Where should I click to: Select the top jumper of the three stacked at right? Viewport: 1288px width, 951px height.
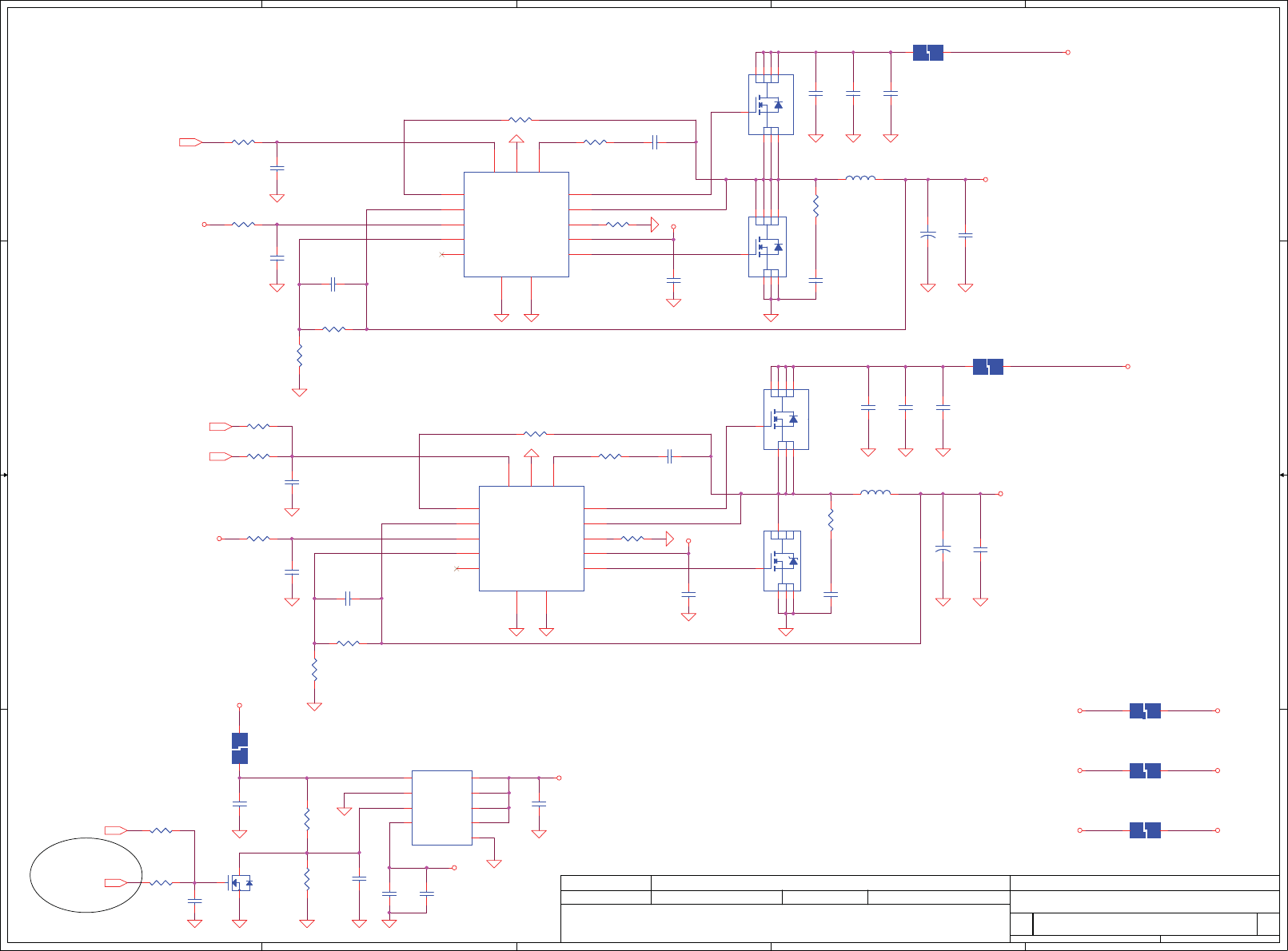[1145, 710]
